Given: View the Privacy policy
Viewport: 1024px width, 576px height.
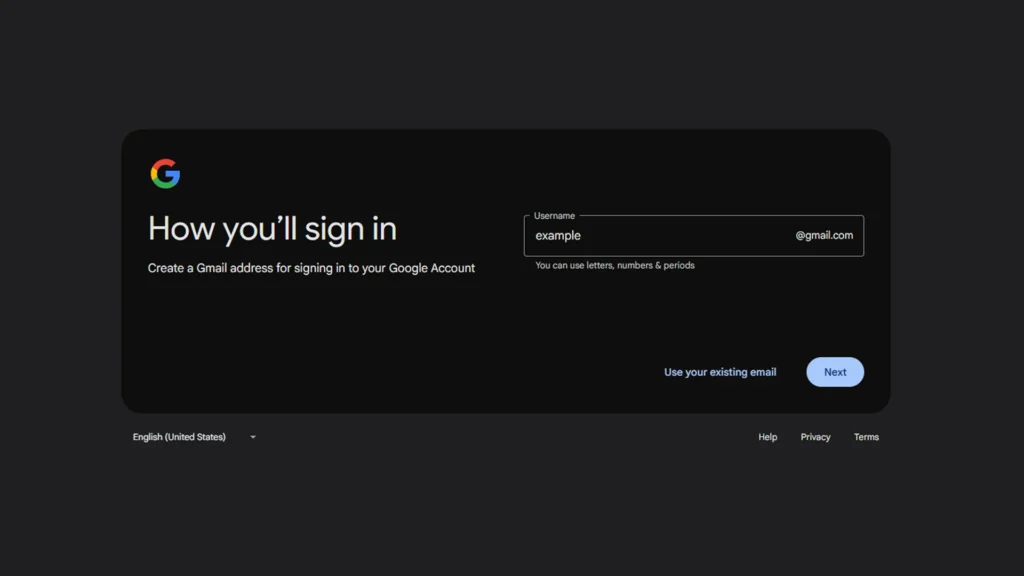Looking at the screenshot, I should (x=815, y=436).
